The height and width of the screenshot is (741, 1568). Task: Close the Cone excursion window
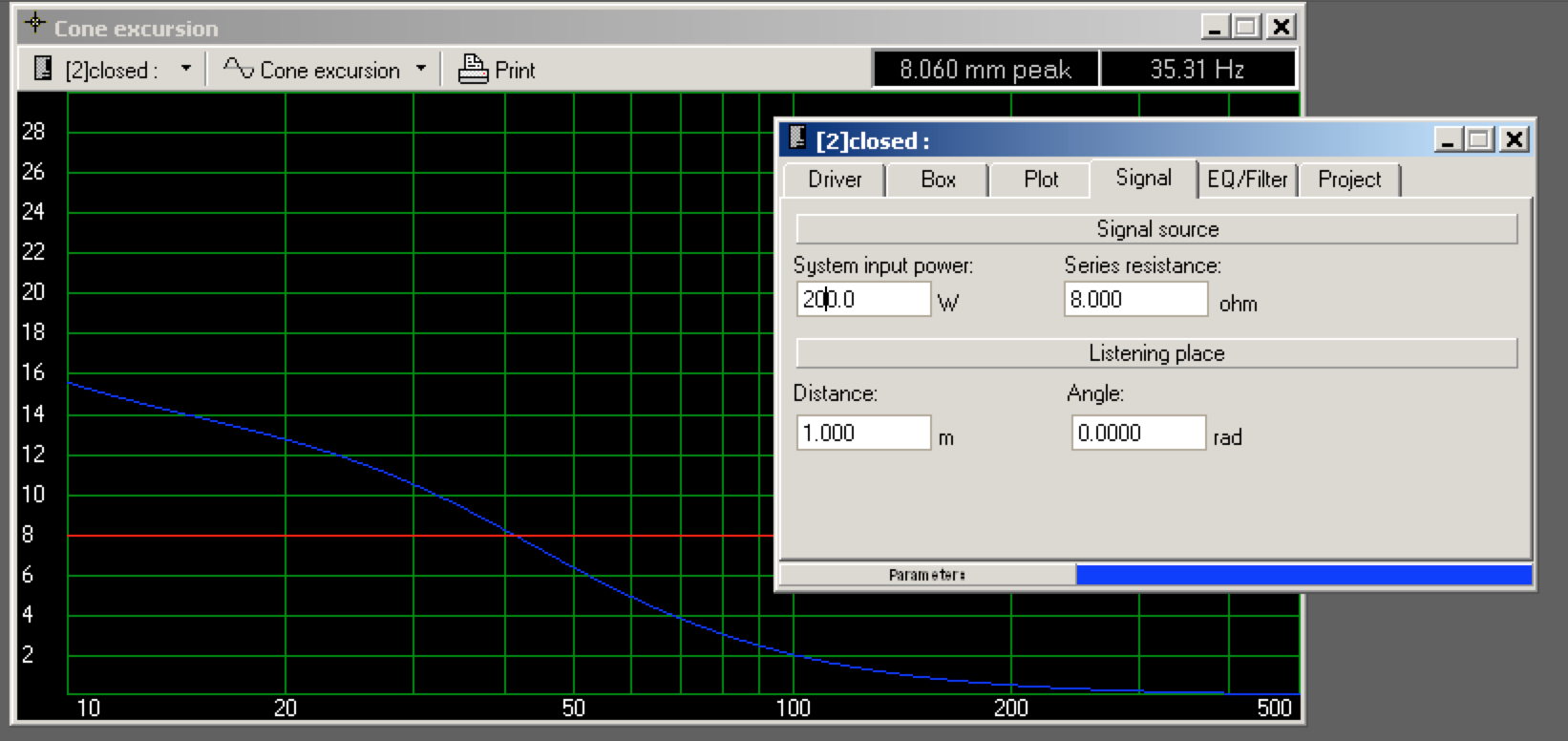point(1281,27)
